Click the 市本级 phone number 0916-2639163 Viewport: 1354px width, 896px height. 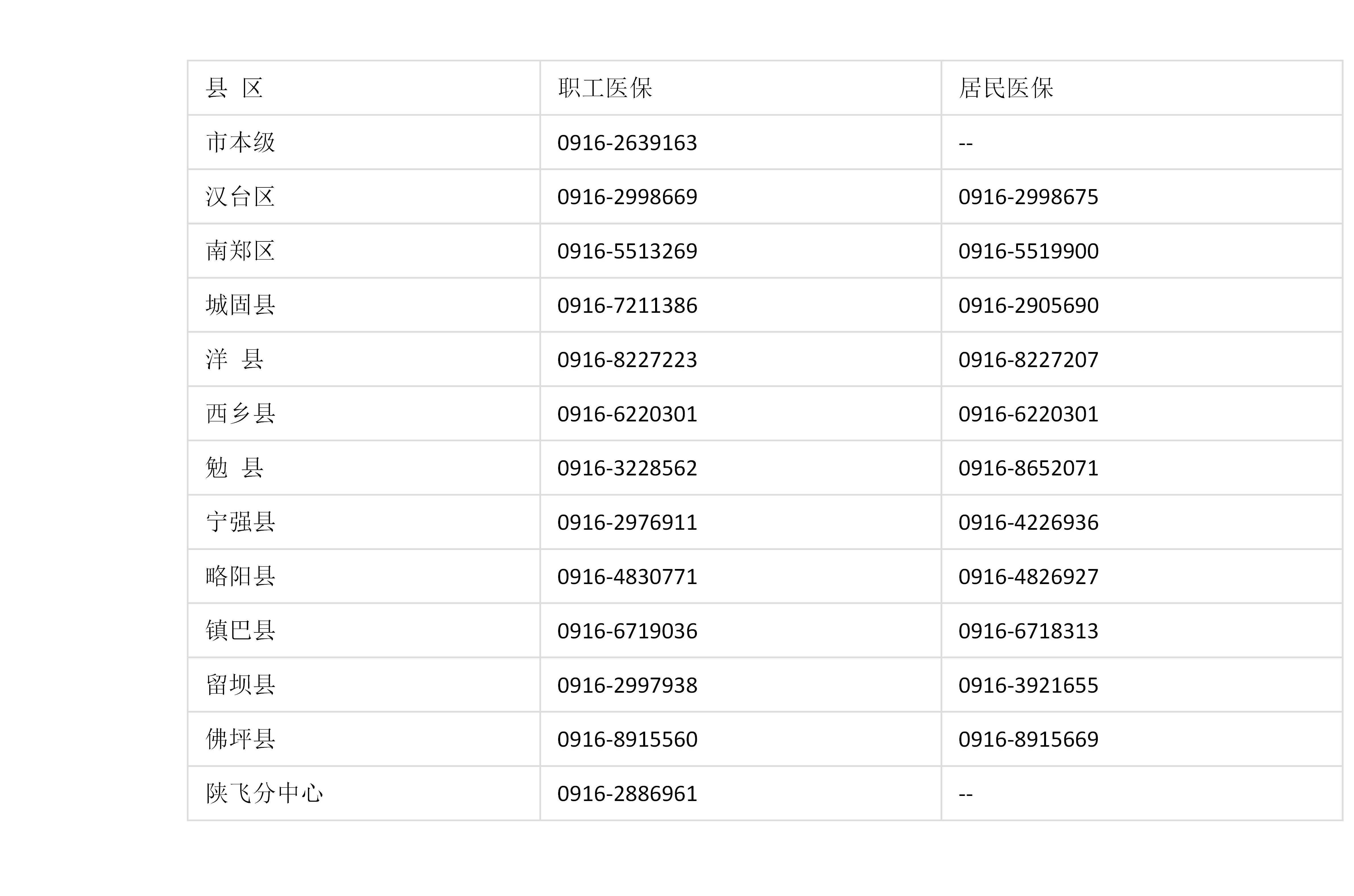[627, 143]
